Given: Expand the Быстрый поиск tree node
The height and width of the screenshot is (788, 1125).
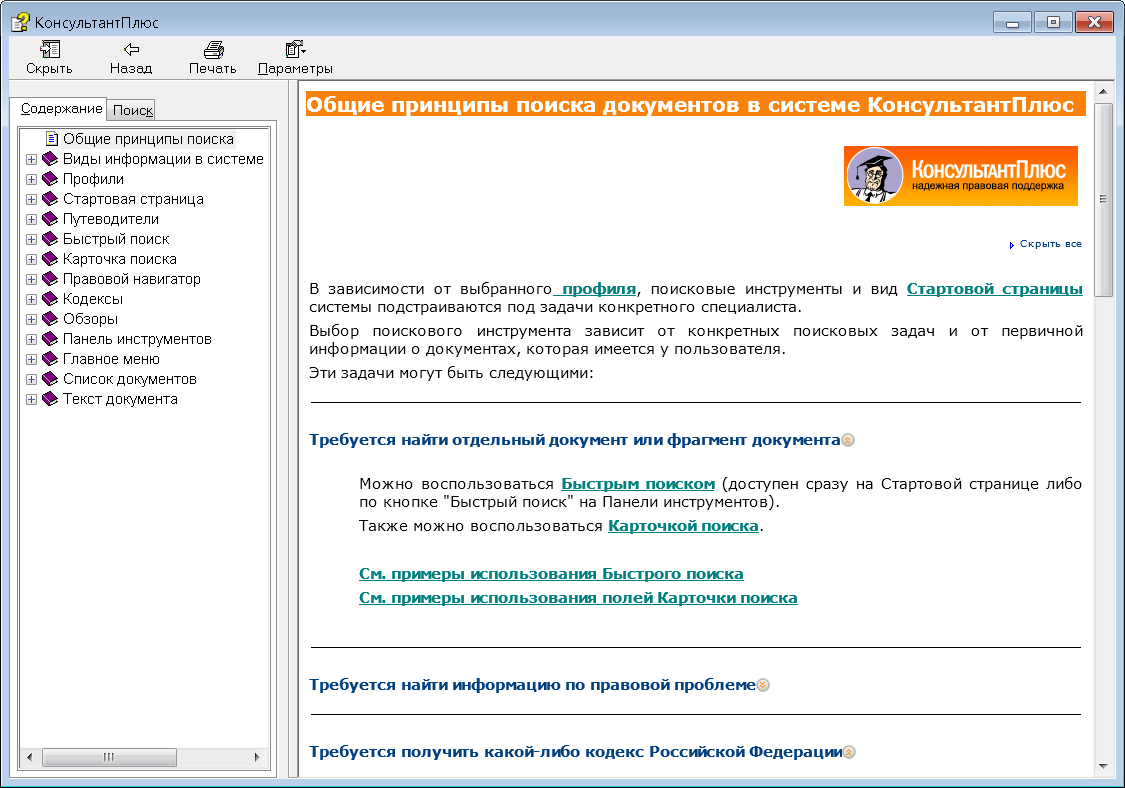Looking at the screenshot, I should (x=32, y=240).
